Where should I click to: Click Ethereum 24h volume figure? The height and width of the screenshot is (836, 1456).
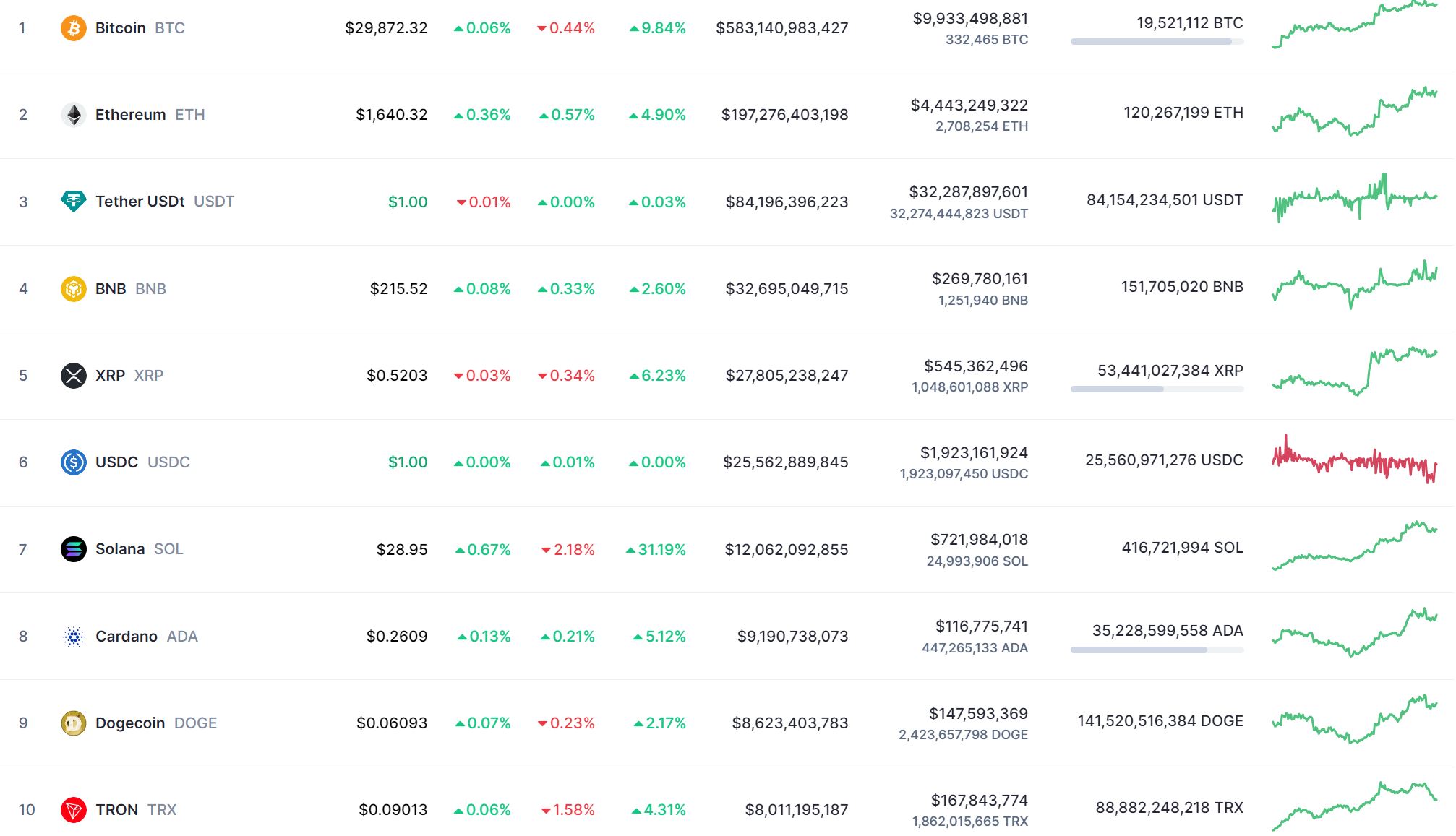tap(969, 105)
